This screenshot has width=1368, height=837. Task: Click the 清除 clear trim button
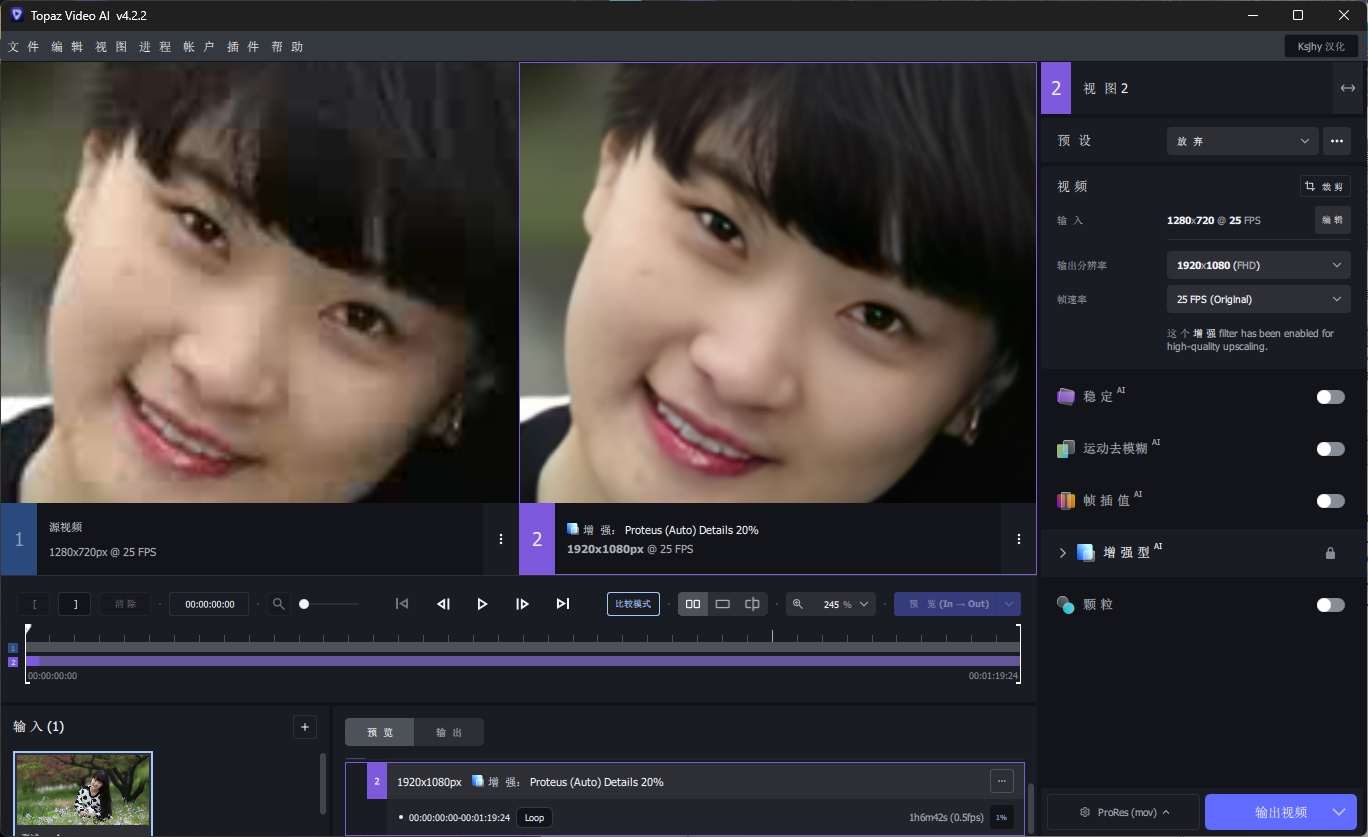[x=125, y=604]
